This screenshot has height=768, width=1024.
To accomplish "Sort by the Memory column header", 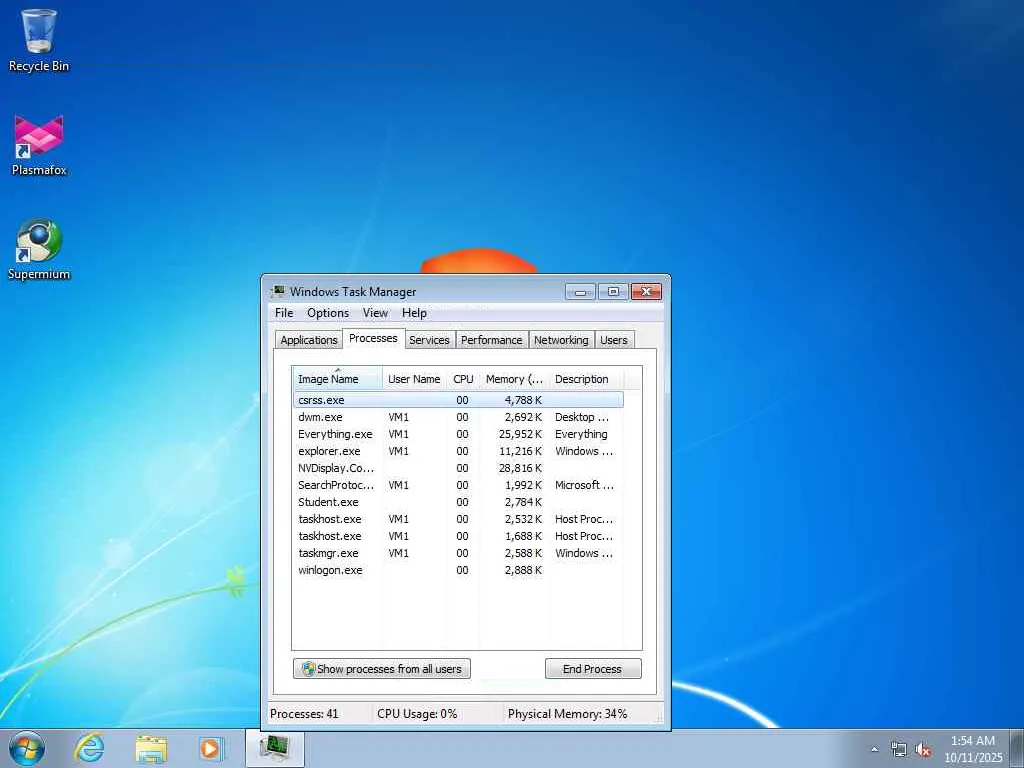I will [x=514, y=379].
